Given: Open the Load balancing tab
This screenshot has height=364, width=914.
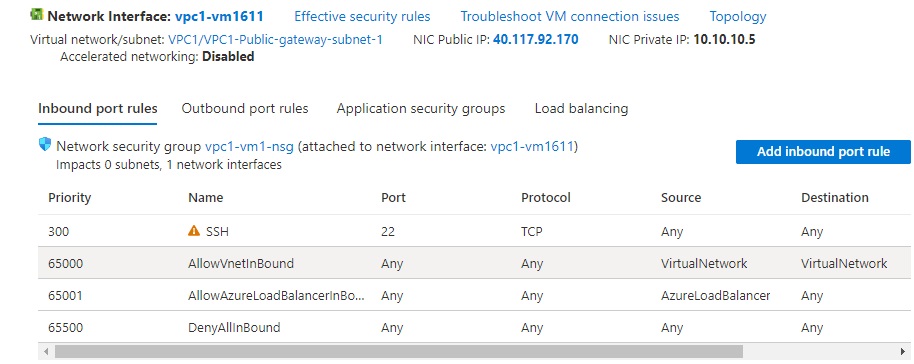Looking at the screenshot, I should point(581,108).
